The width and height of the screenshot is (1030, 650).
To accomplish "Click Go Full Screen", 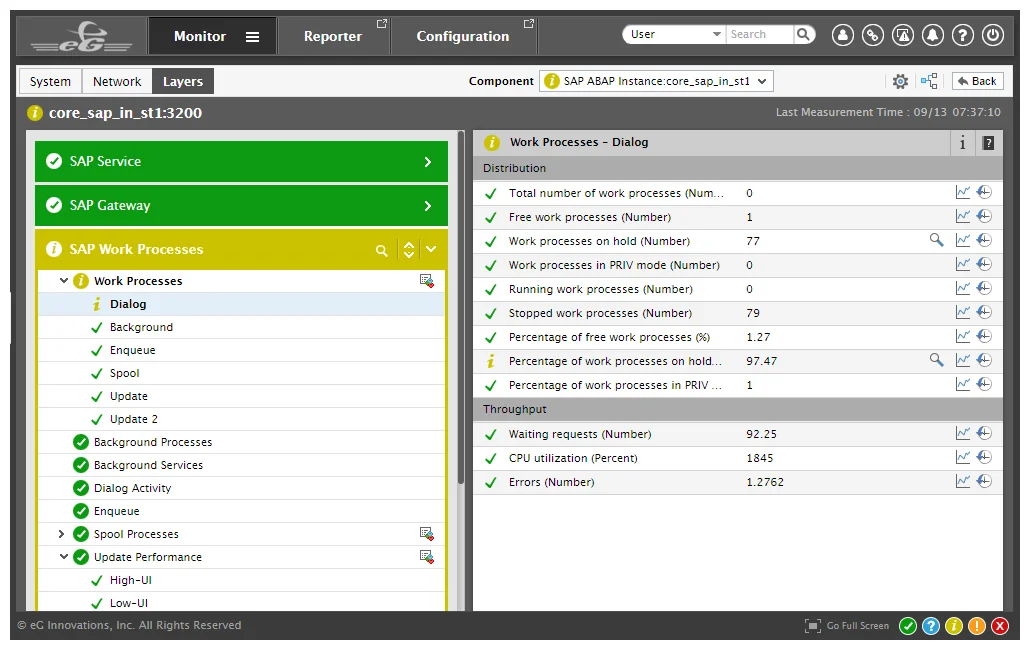I will coord(847,626).
